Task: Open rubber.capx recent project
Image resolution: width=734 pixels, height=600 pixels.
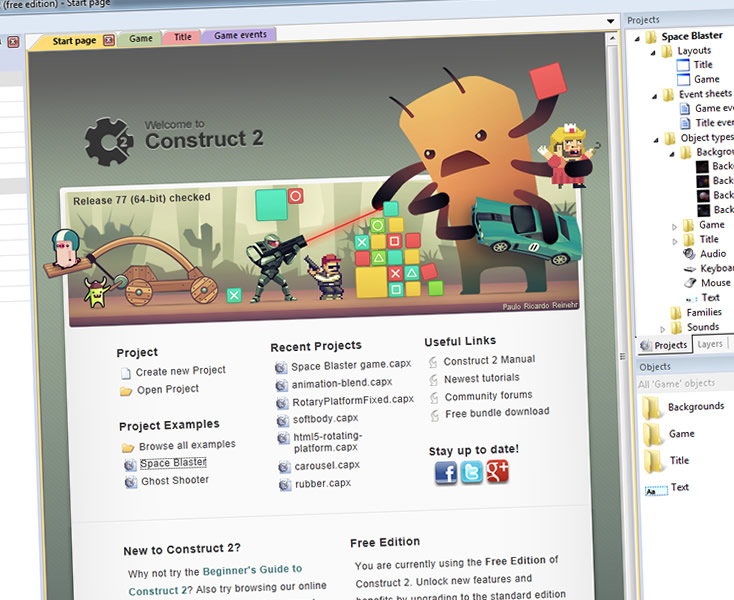Action: [x=323, y=483]
